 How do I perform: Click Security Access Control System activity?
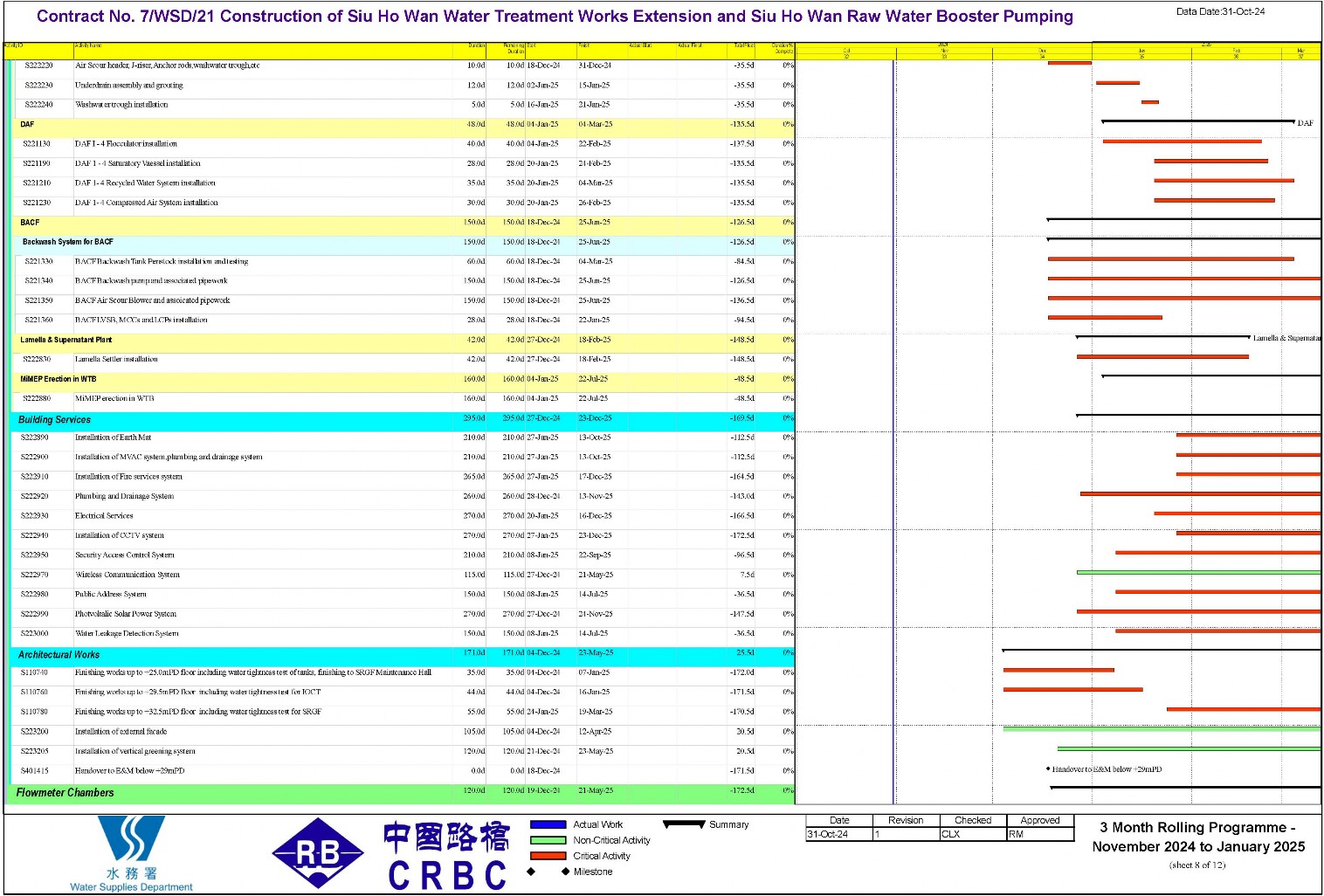click(124, 555)
